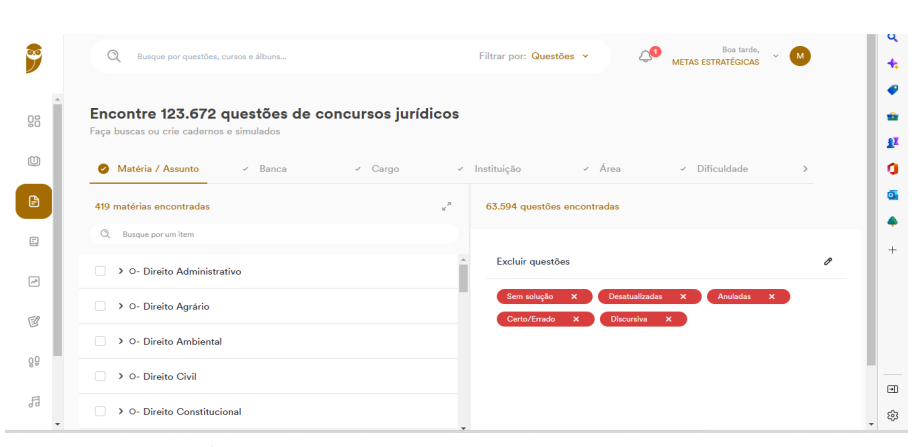Click the owl logo in the sidebar
This screenshot has width=922, height=447.
tap(33, 57)
